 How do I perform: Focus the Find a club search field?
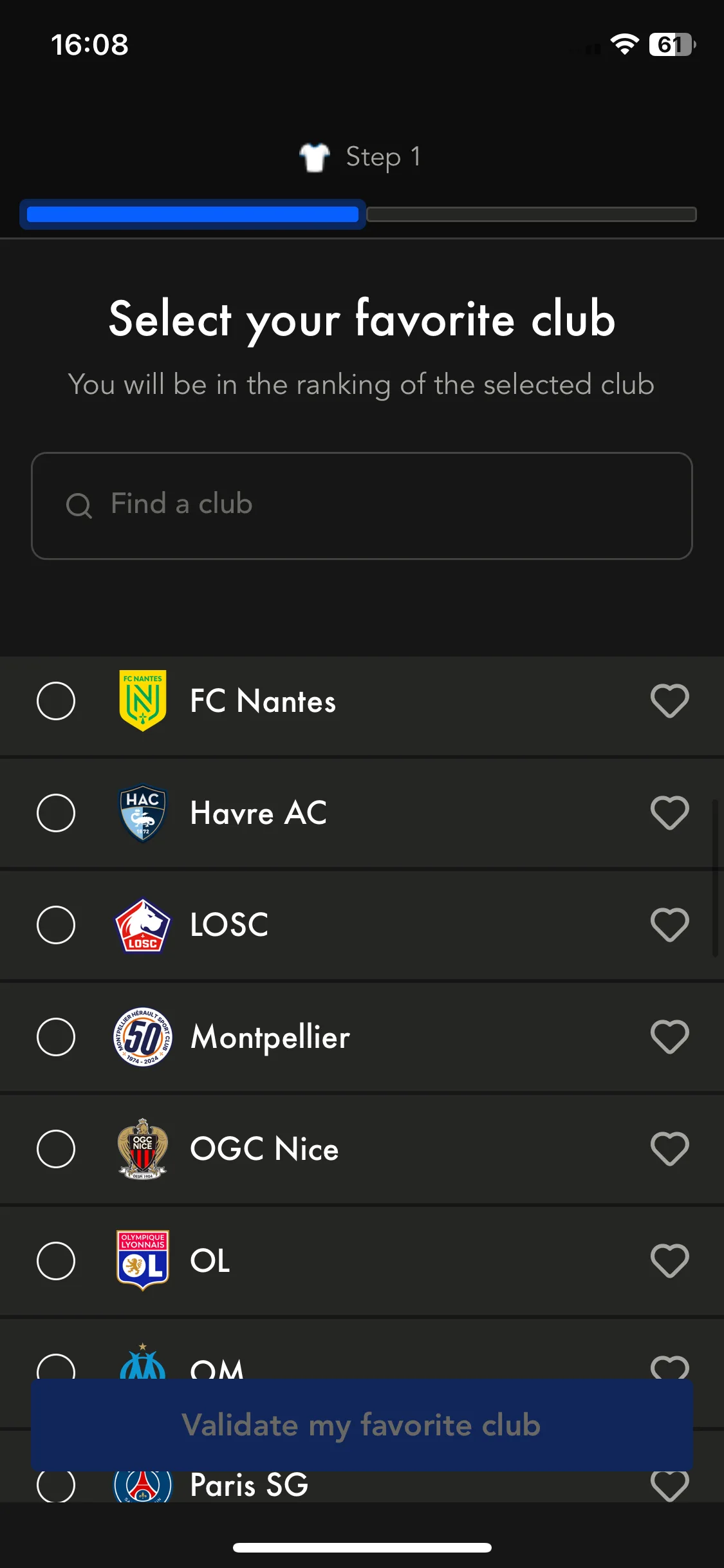(362, 505)
